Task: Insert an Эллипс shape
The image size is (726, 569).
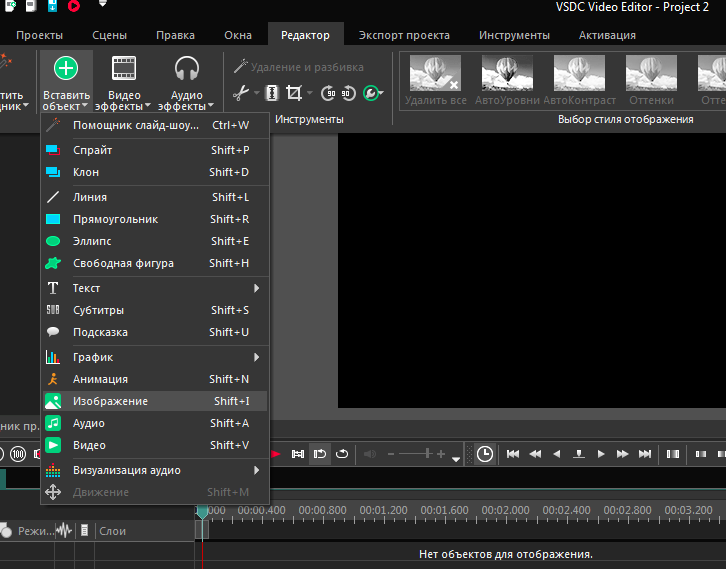Action: pyautogui.click(x=155, y=241)
